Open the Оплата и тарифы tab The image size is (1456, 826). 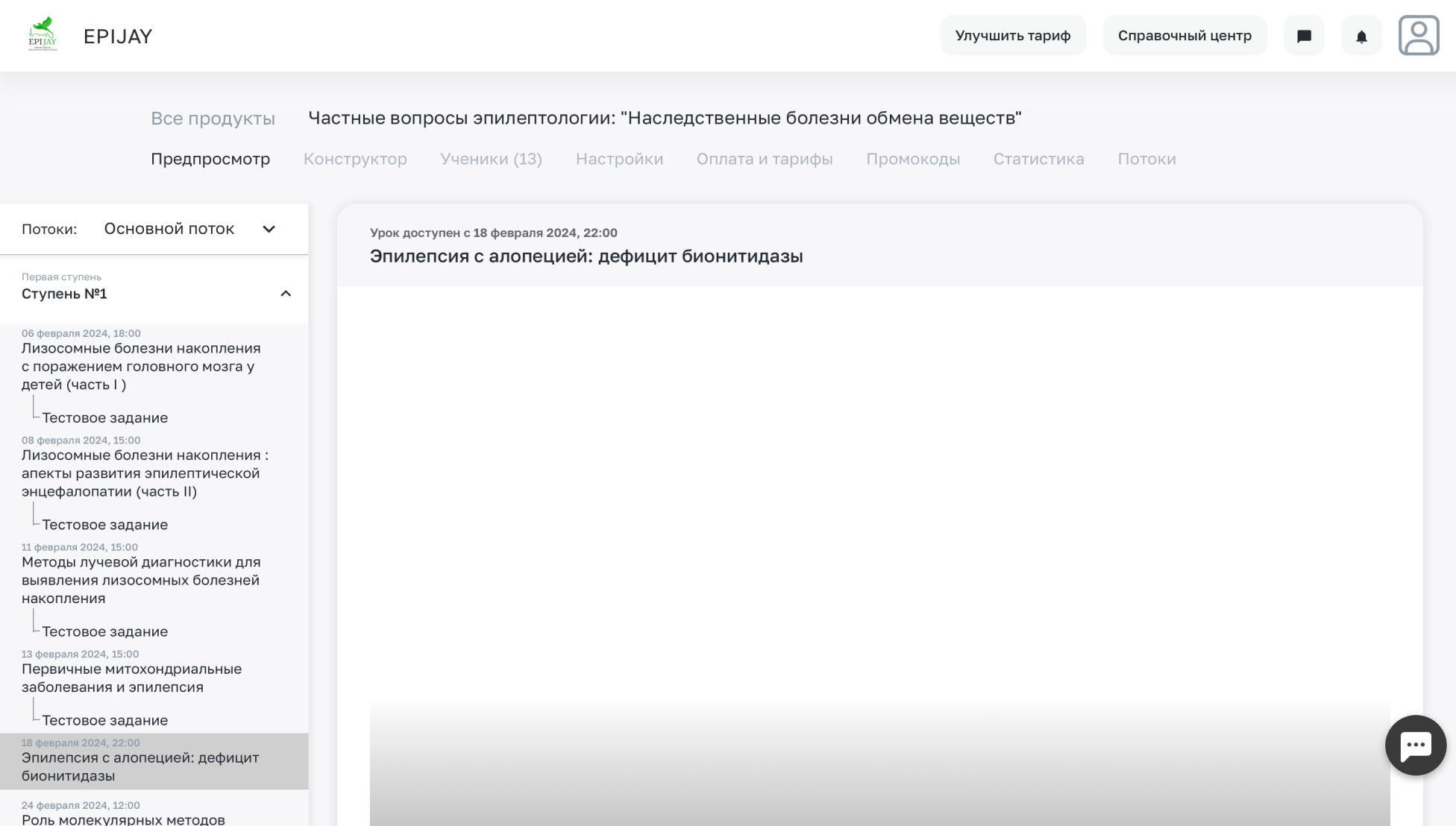tap(764, 159)
